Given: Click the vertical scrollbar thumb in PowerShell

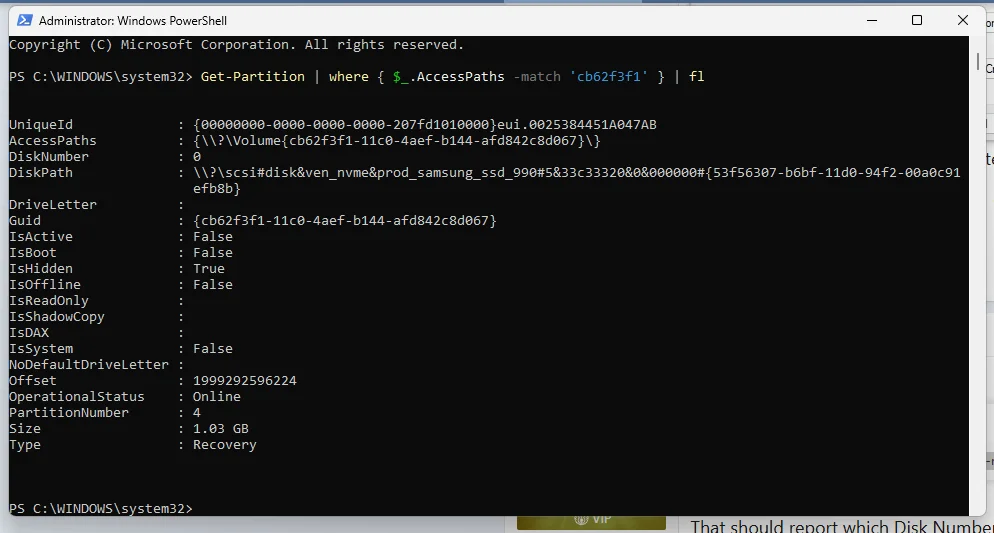Looking at the screenshot, I should 978,61.
